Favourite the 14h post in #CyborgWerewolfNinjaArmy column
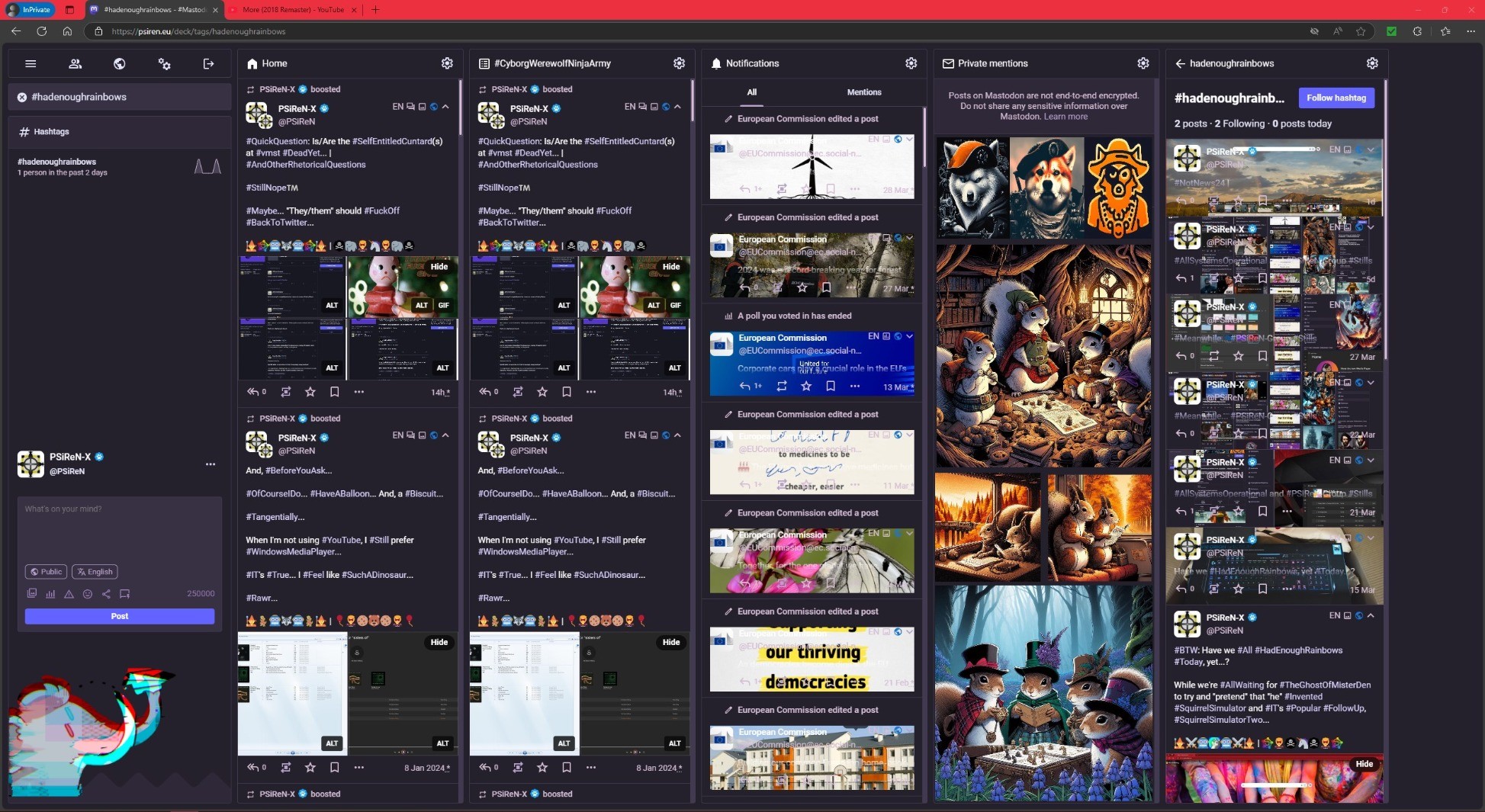Screen dimensions: 1485x812 coord(542,392)
